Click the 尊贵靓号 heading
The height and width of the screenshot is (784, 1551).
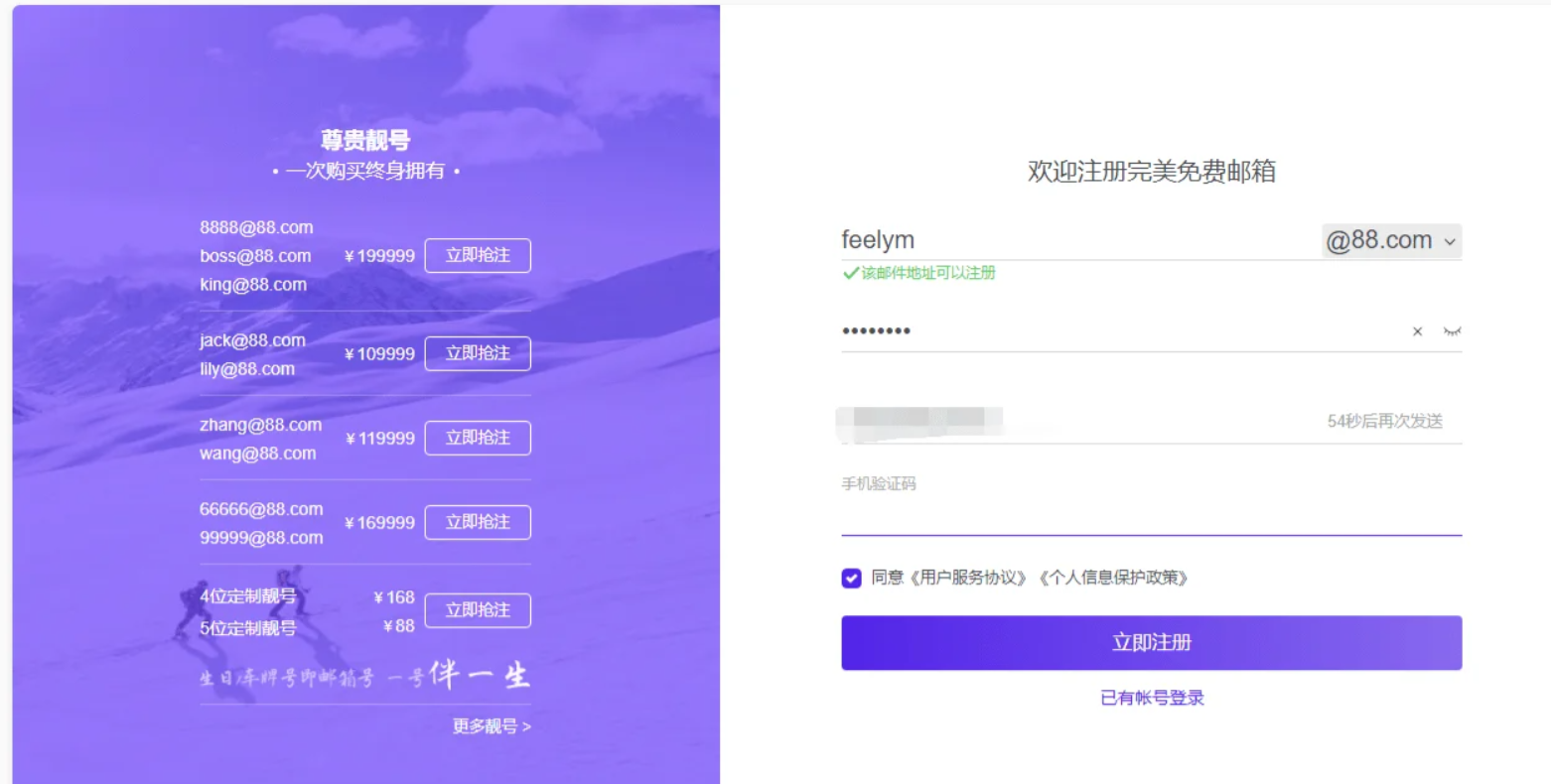pos(365,140)
